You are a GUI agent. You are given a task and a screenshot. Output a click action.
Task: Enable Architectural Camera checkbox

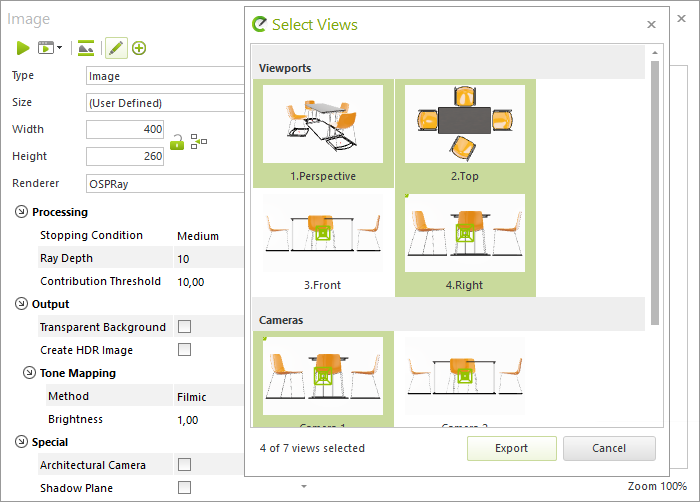point(184,464)
